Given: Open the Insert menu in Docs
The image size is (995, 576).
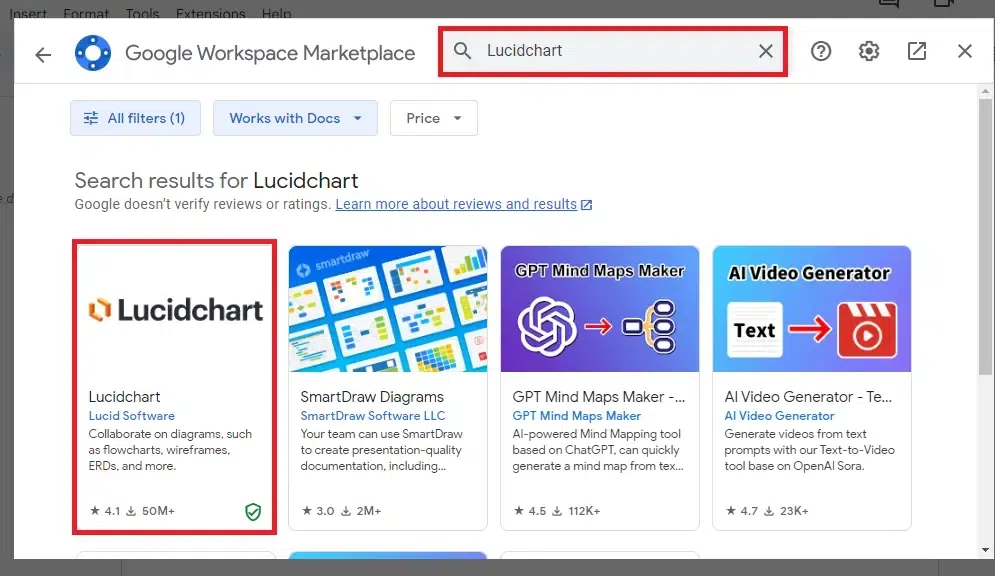Looking at the screenshot, I should point(28,13).
